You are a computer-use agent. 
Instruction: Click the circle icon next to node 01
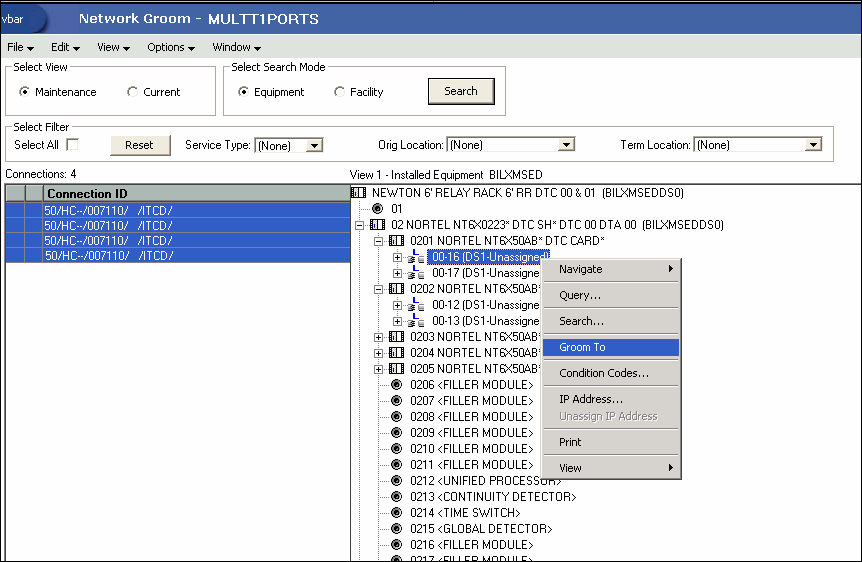pyautogui.click(x=378, y=208)
